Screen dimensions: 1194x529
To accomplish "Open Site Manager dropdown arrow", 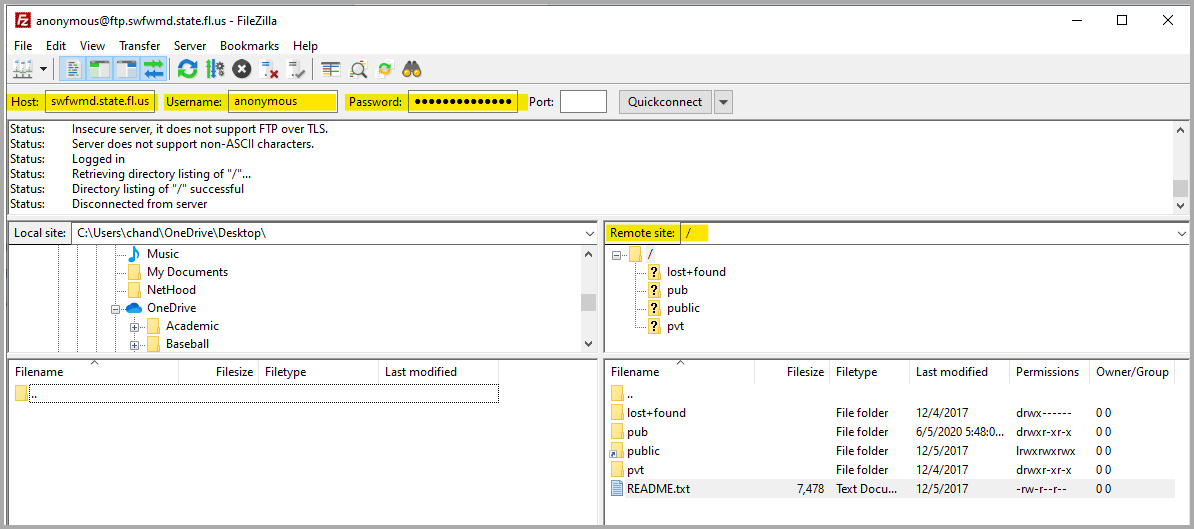I will (44, 69).
